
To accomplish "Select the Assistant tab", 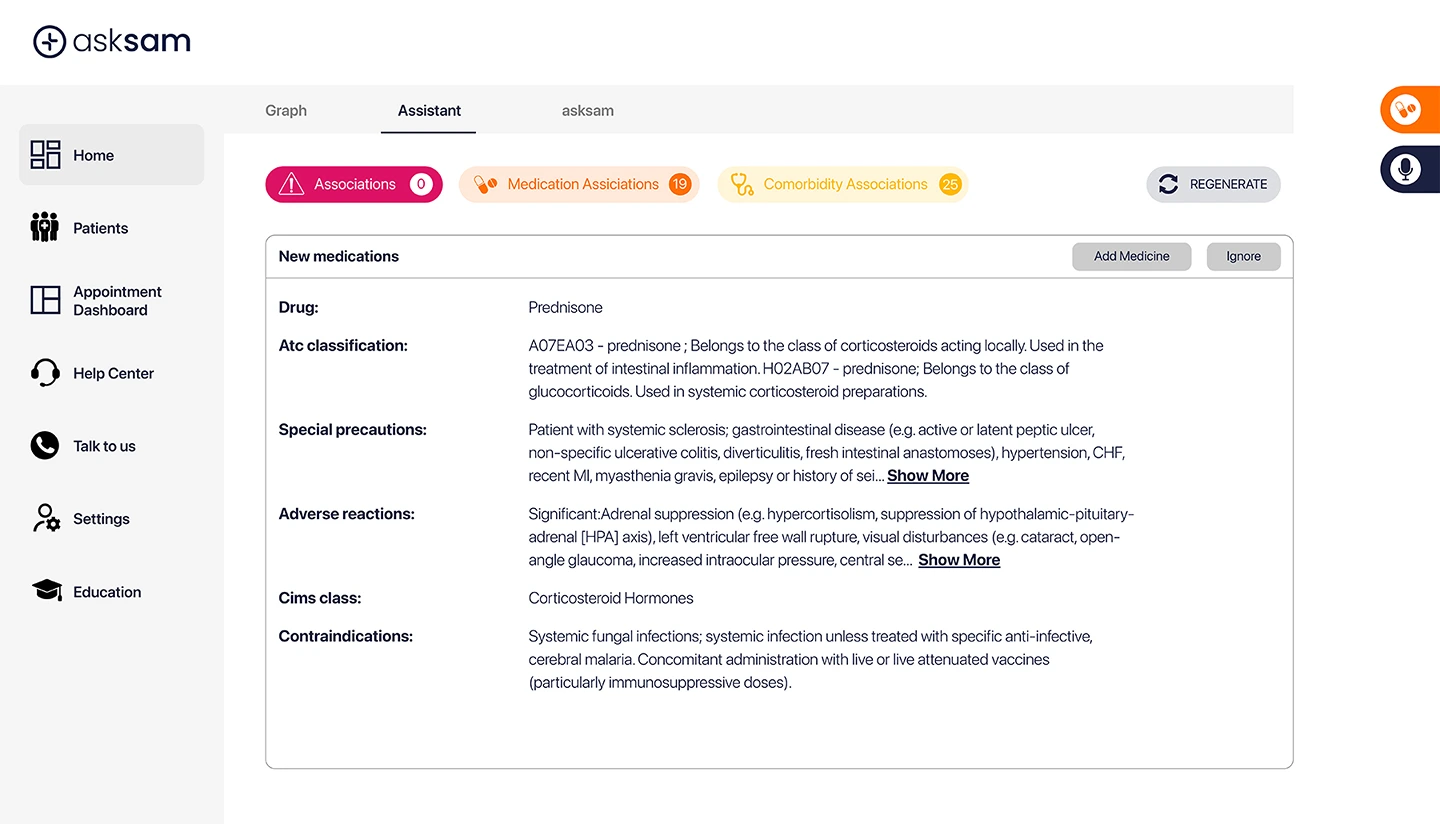I will [x=429, y=111].
